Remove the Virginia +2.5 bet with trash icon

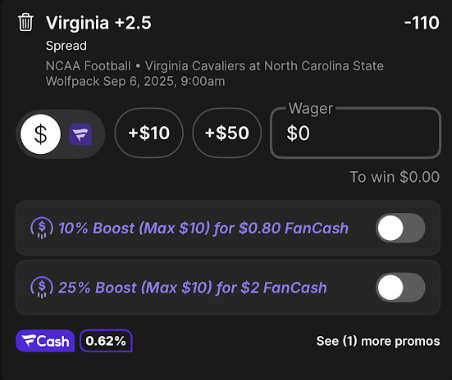point(25,23)
